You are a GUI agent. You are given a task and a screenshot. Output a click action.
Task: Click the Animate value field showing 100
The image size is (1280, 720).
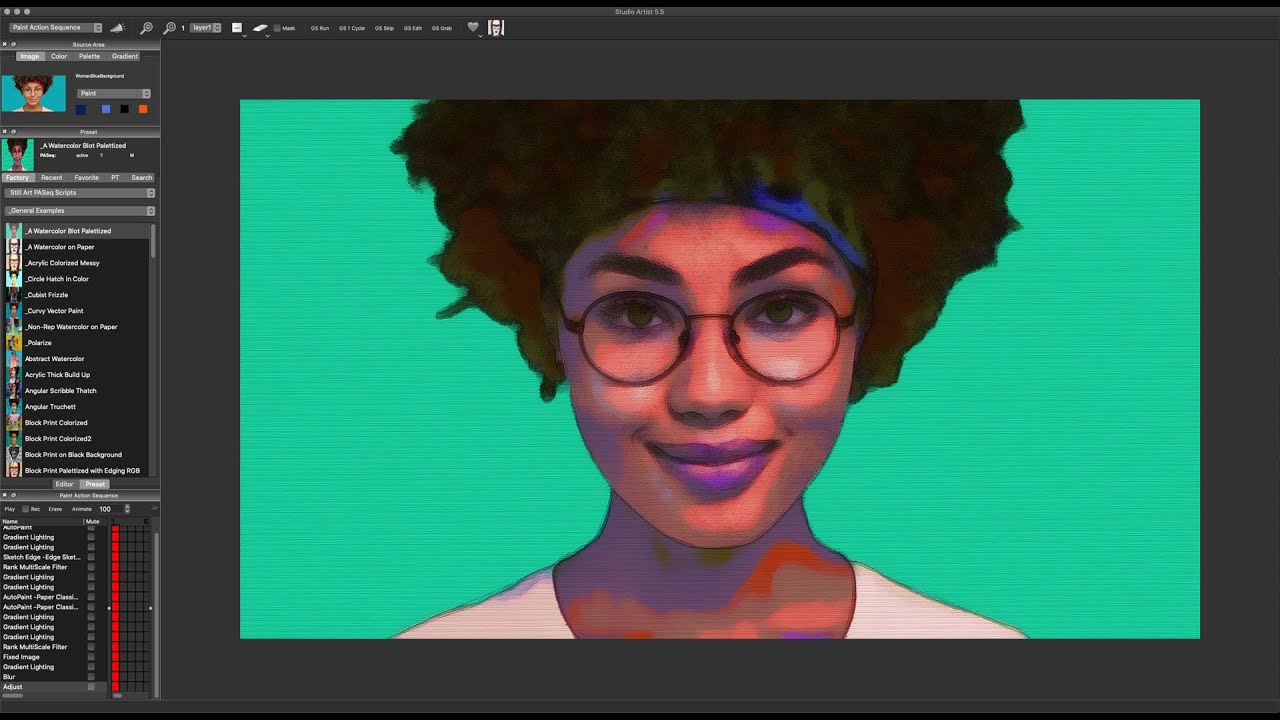(109, 509)
